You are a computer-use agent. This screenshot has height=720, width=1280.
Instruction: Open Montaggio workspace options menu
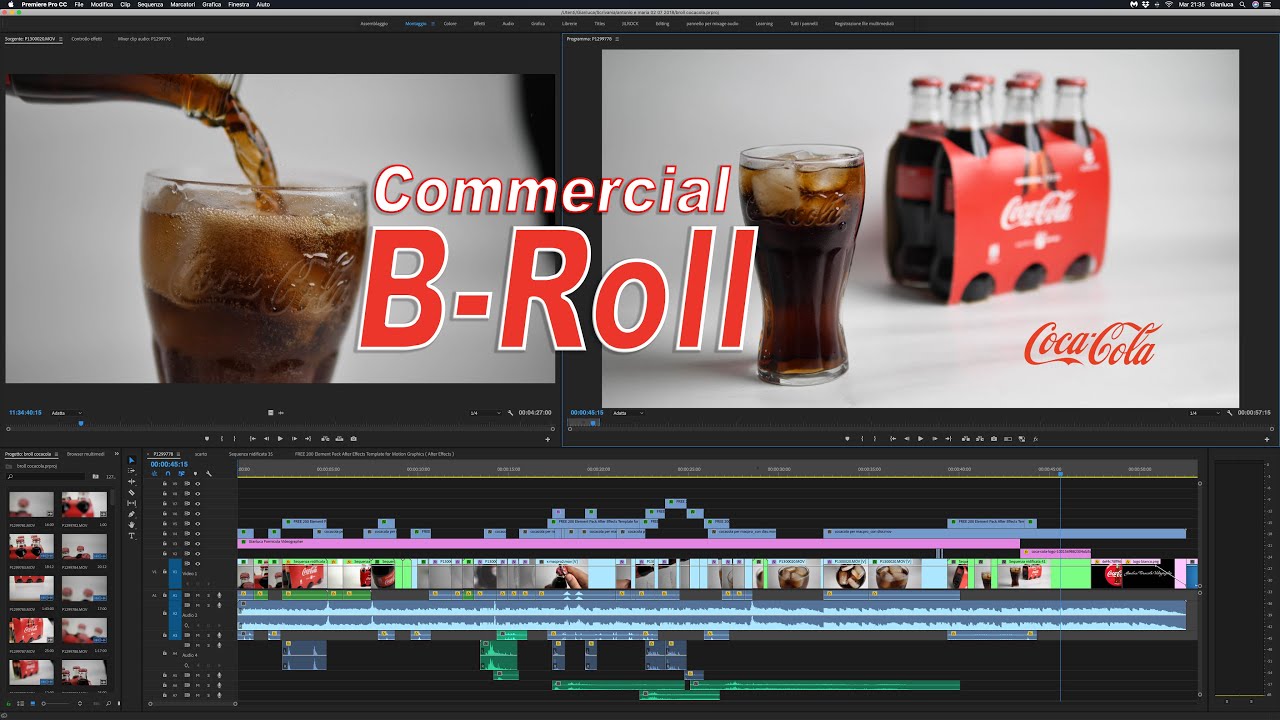coord(432,22)
